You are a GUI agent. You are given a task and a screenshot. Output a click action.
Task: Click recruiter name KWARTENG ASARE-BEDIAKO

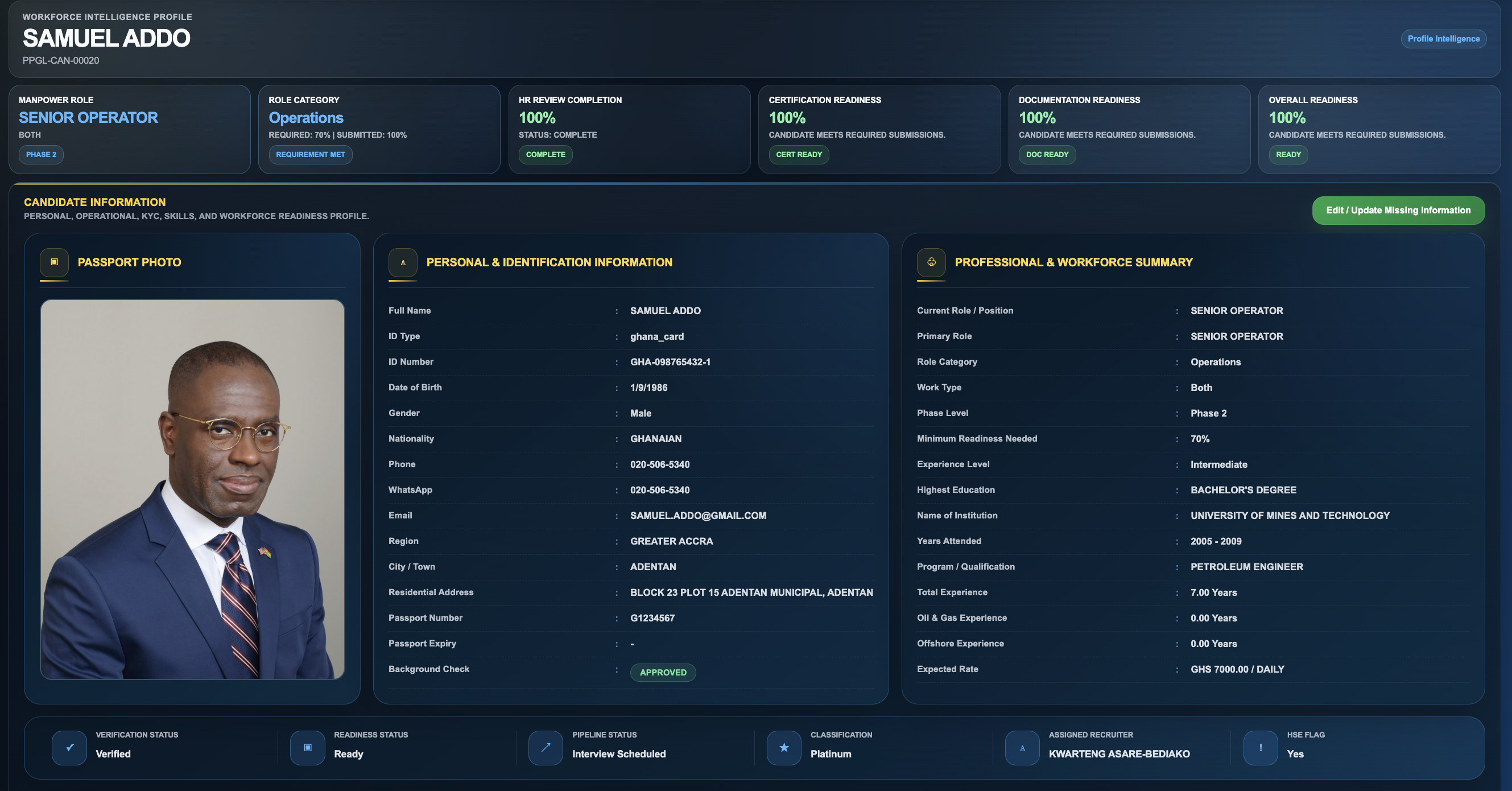tap(1119, 754)
